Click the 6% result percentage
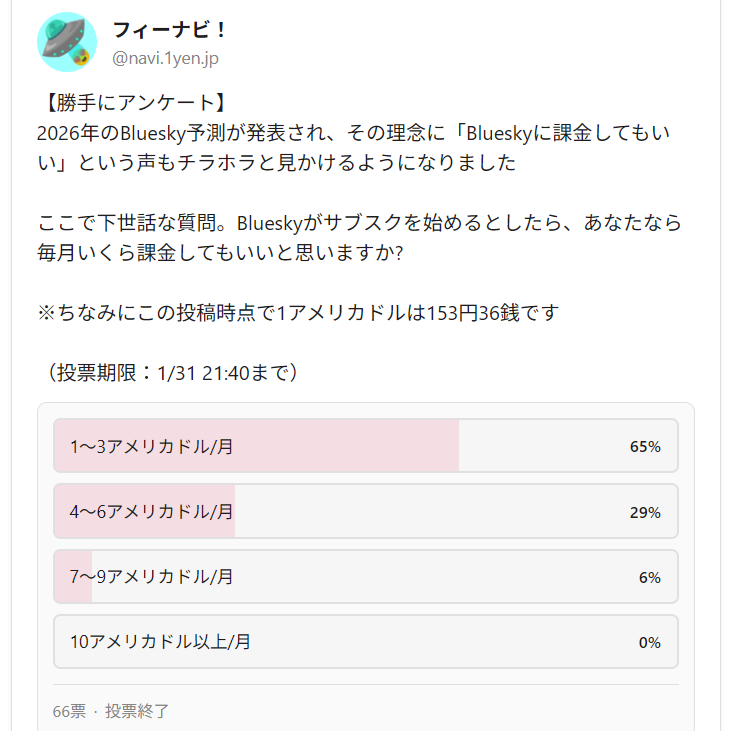This screenshot has width=731, height=731. 649,577
